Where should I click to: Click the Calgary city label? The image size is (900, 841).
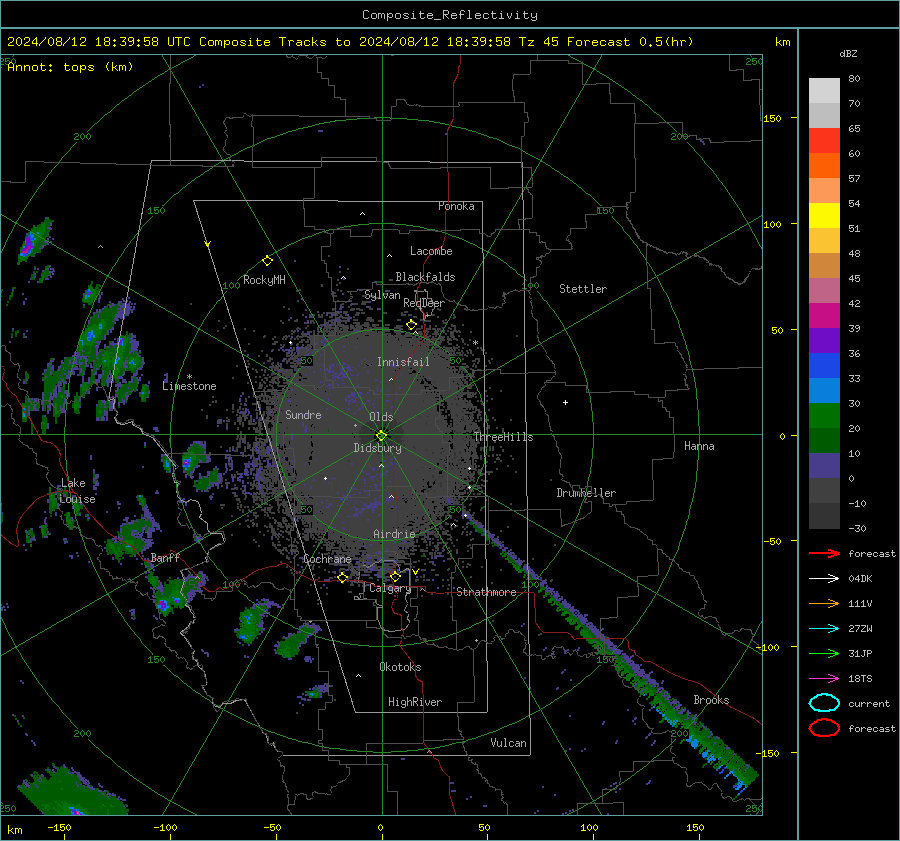click(390, 588)
